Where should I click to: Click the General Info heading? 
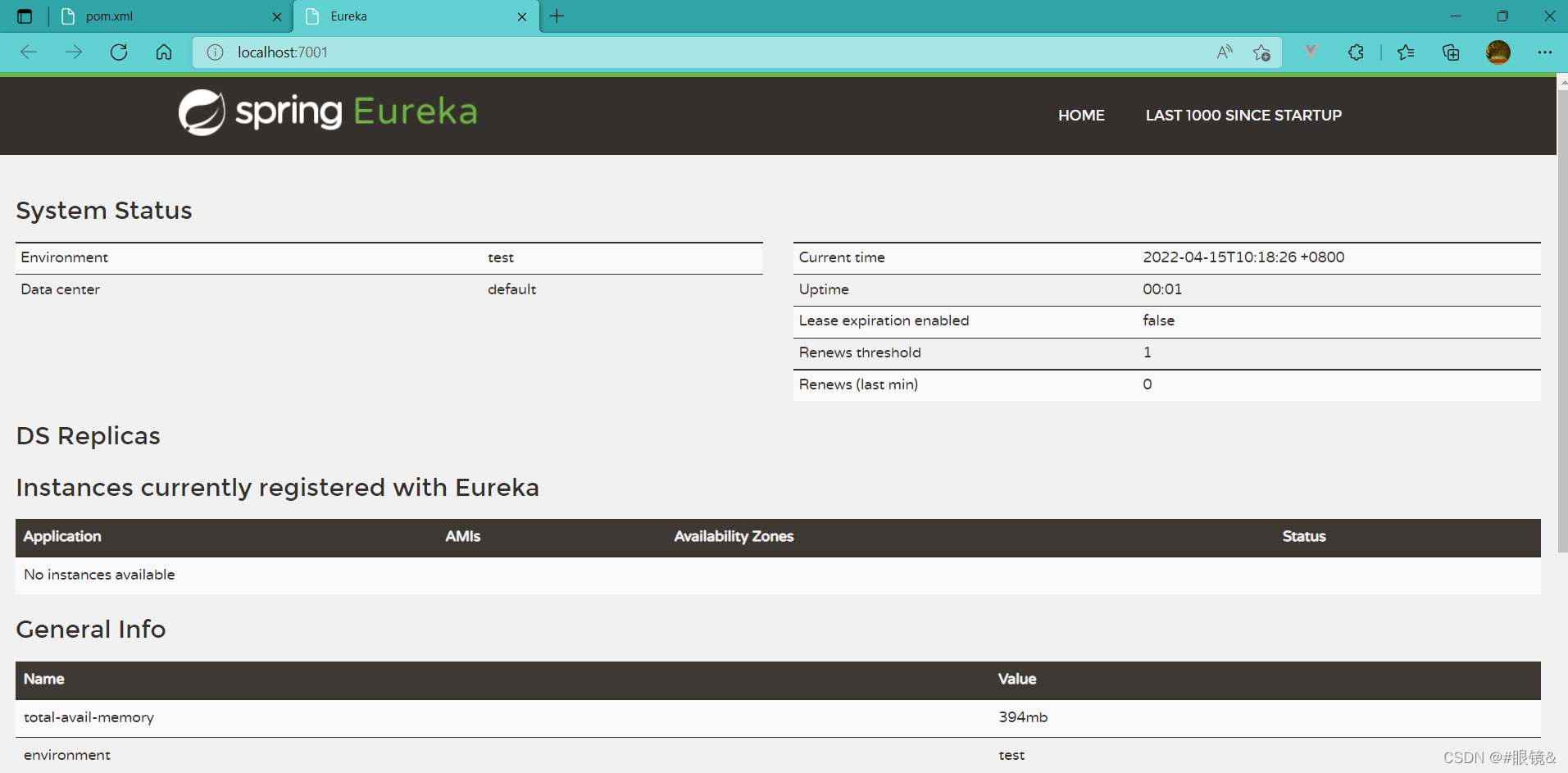point(91,630)
